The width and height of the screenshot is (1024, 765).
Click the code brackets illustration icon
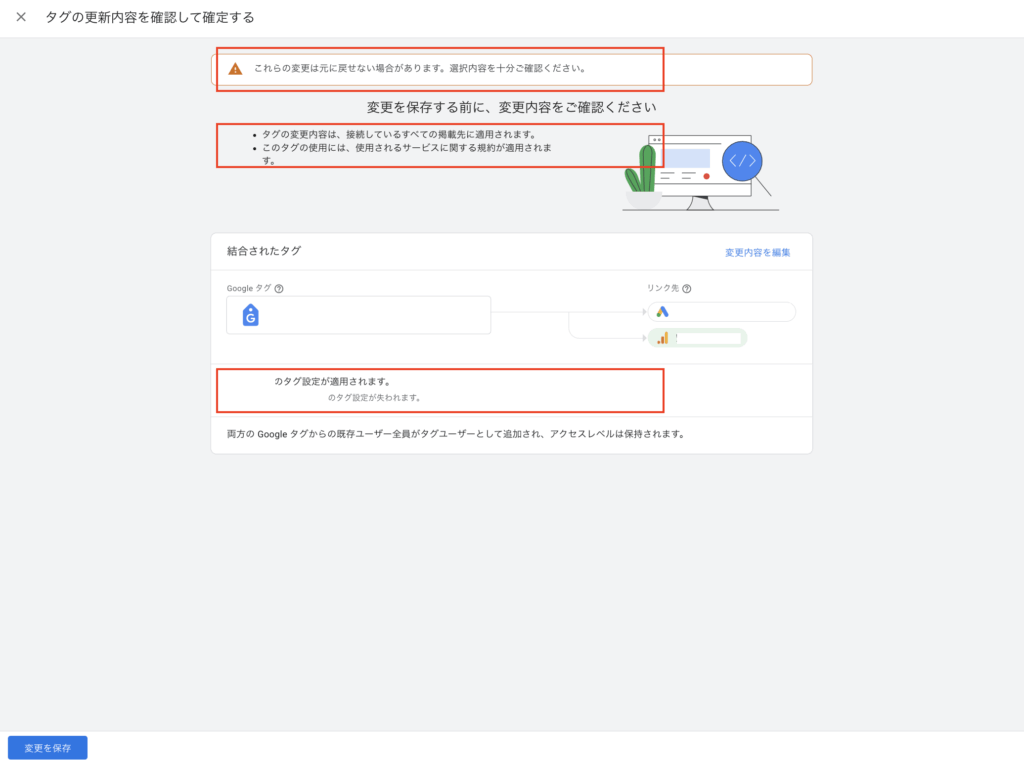click(742, 161)
